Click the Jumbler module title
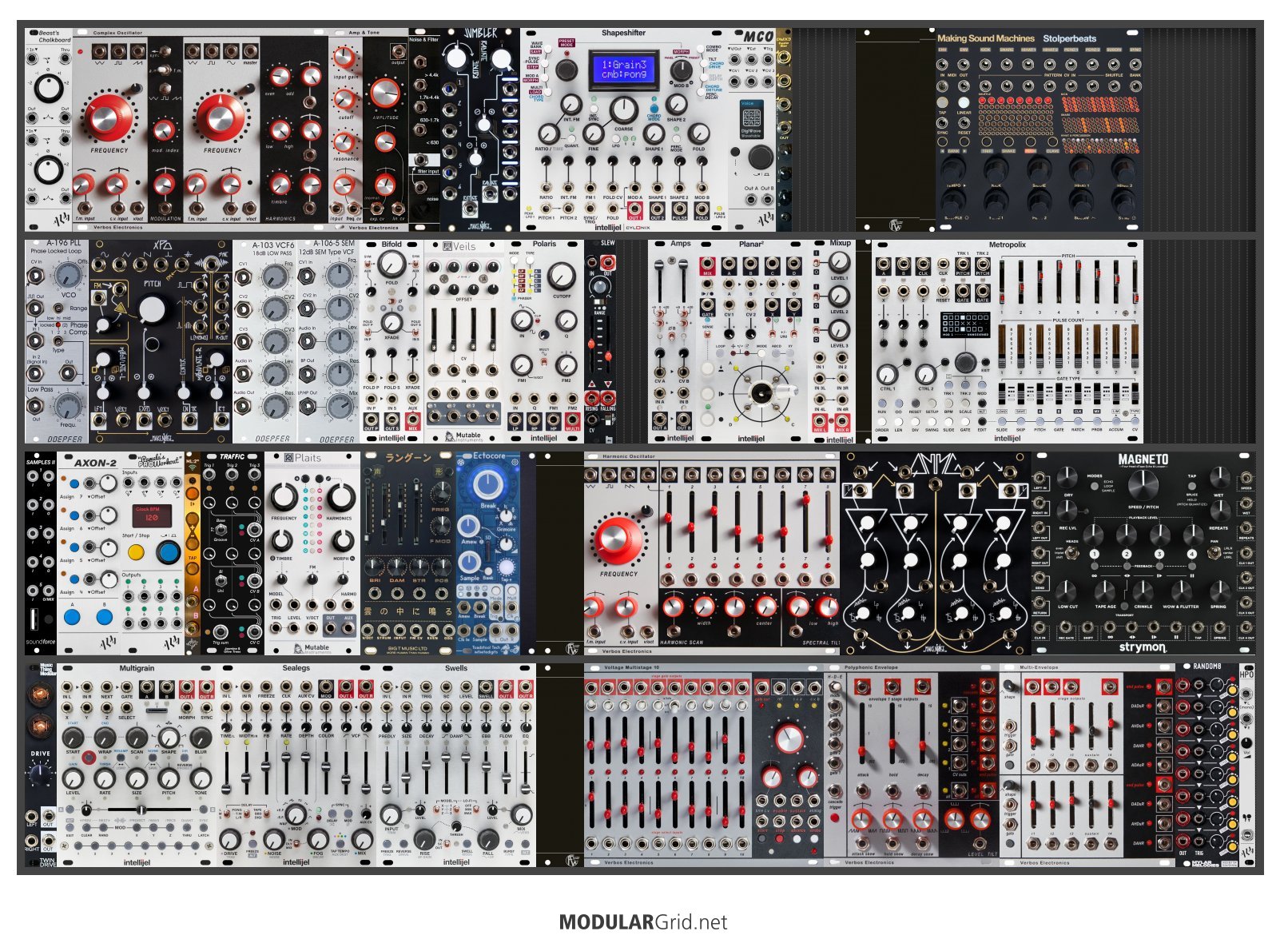The image size is (1288, 939). point(481,34)
